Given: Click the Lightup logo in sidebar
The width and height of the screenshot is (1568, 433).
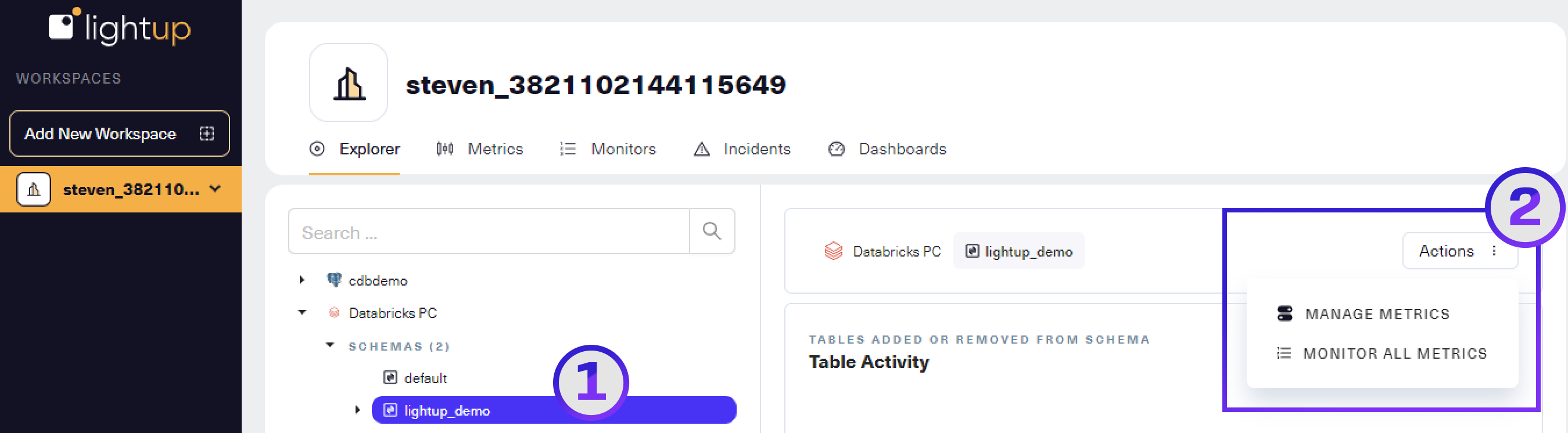Looking at the screenshot, I should click(119, 27).
